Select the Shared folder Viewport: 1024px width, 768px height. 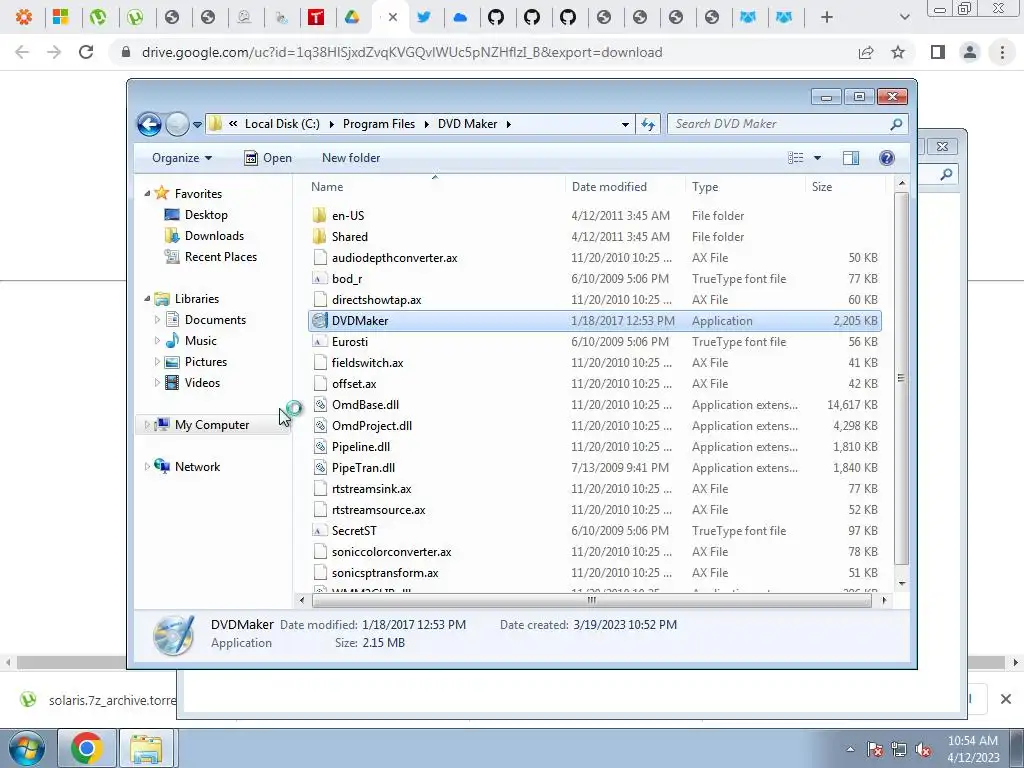(x=349, y=236)
